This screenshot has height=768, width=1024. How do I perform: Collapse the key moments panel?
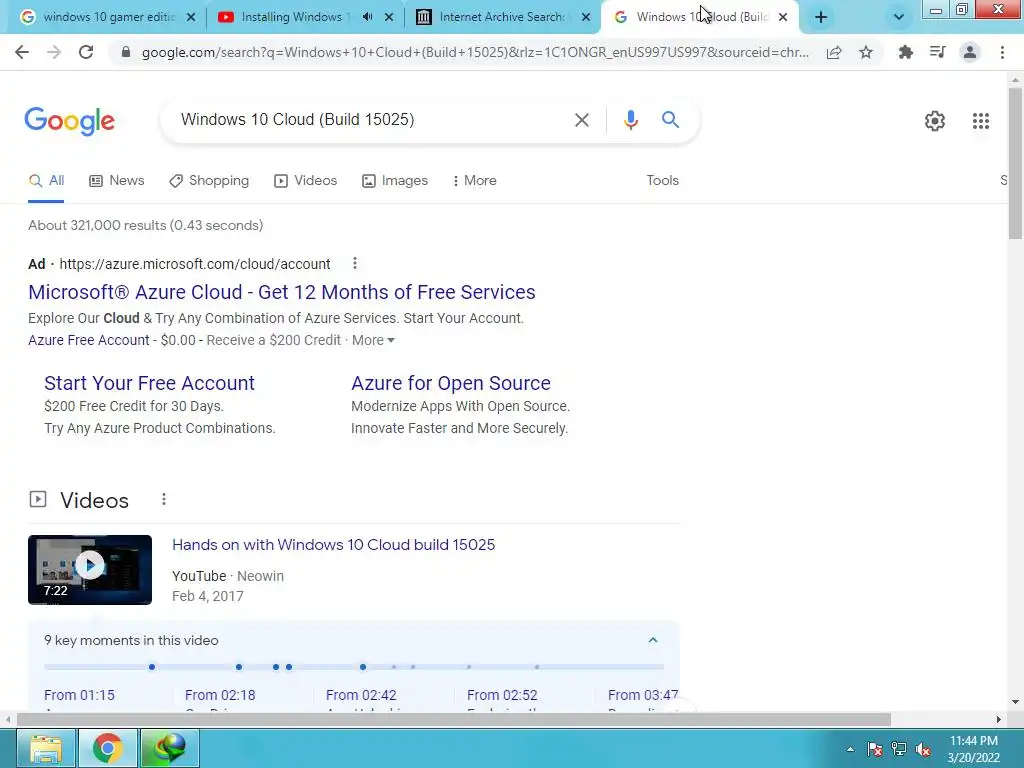tap(652, 640)
